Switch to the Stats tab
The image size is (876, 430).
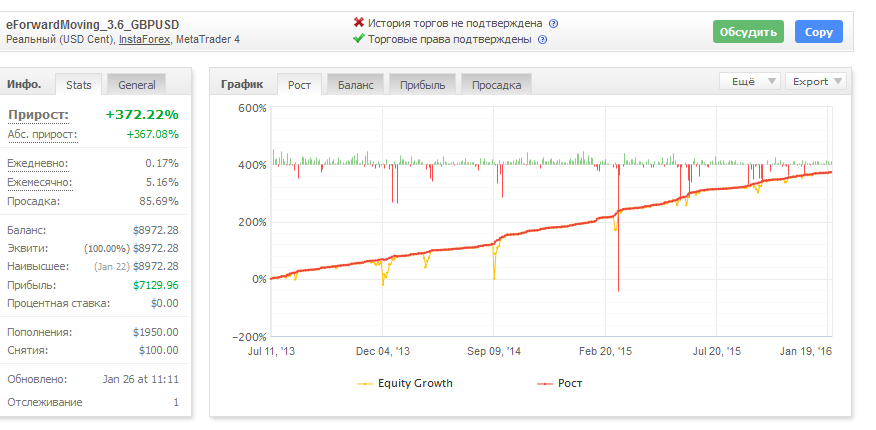79,85
